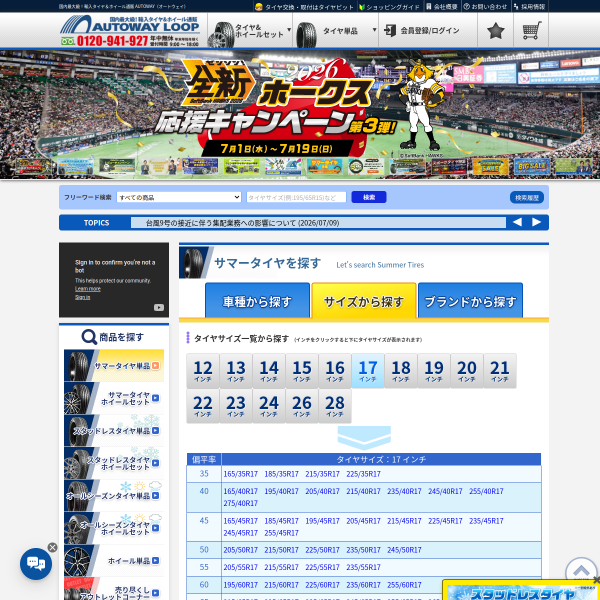This screenshot has width=600, height=600.
Task: Open the favorites star icon
Action: 495,31
